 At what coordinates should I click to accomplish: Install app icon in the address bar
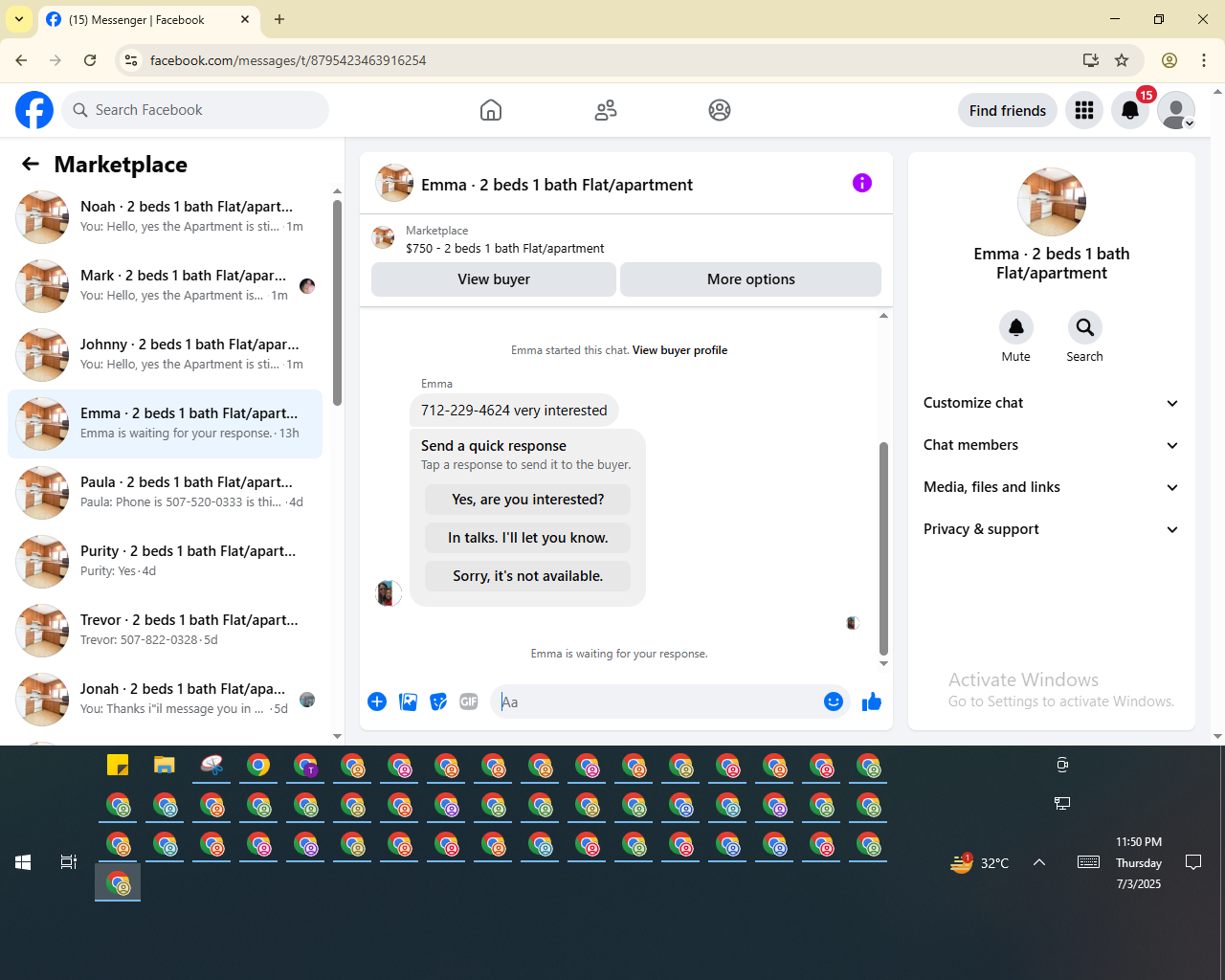click(1091, 60)
